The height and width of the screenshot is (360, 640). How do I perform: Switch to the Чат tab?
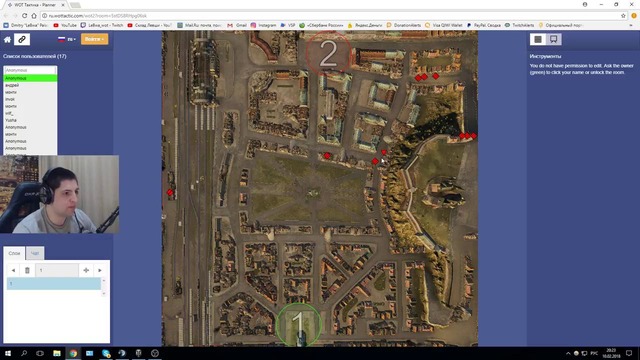pyautogui.click(x=35, y=253)
